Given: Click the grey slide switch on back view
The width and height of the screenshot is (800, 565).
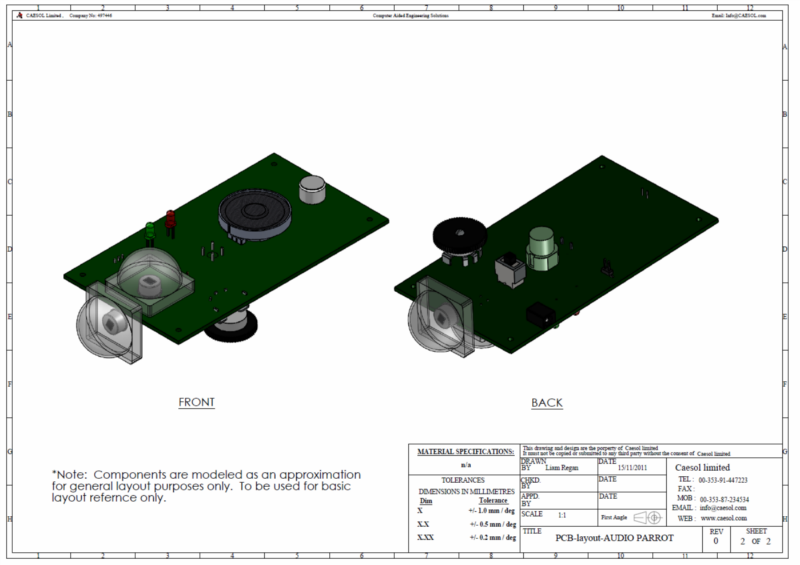Looking at the screenshot, I should 510,269.
